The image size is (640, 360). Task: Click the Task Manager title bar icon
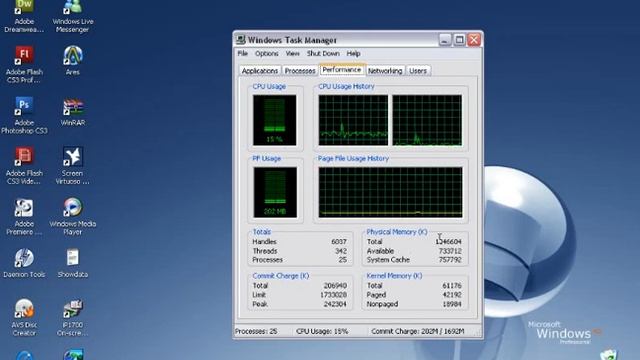click(241, 40)
